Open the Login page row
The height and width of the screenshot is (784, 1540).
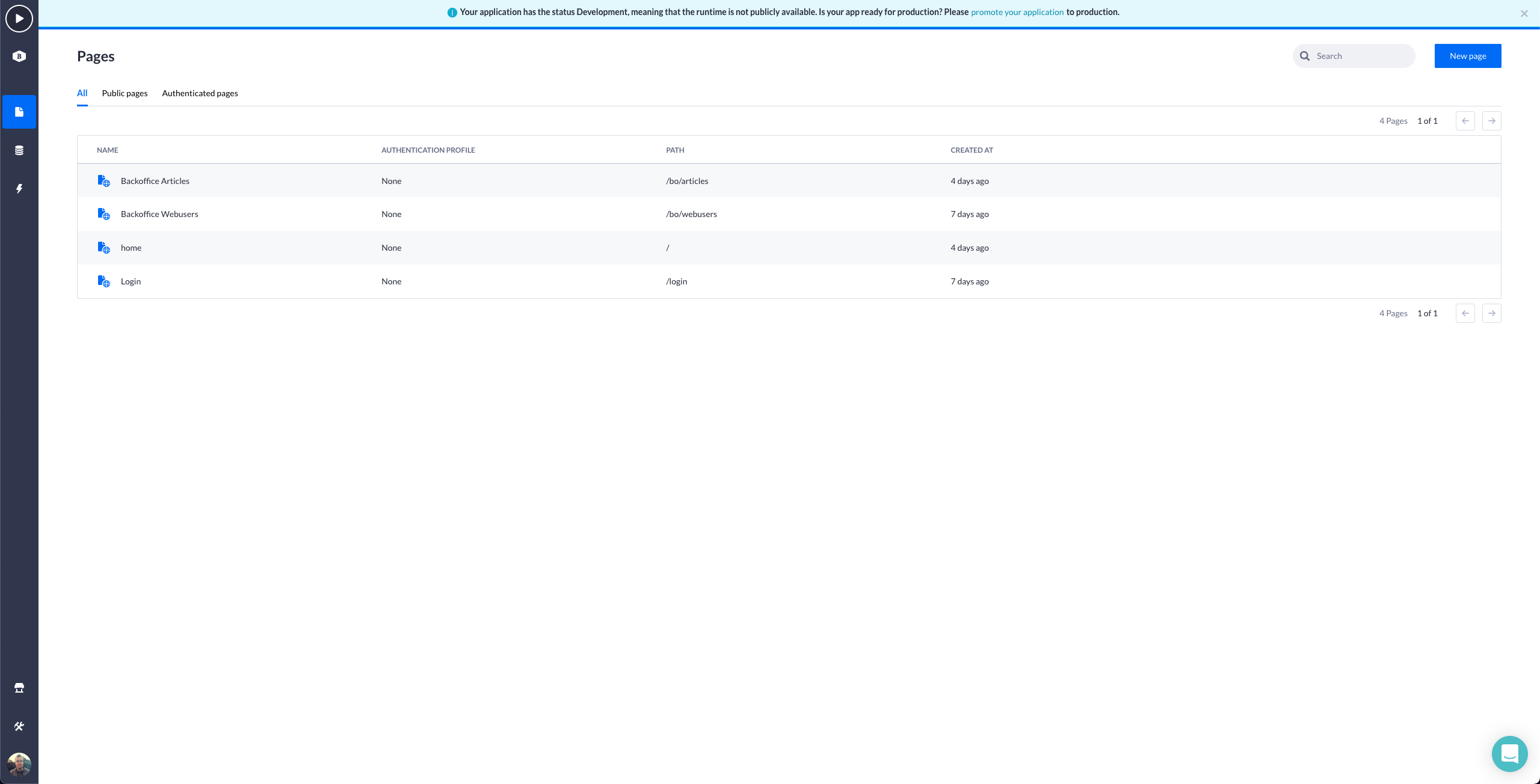click(131, 281)
